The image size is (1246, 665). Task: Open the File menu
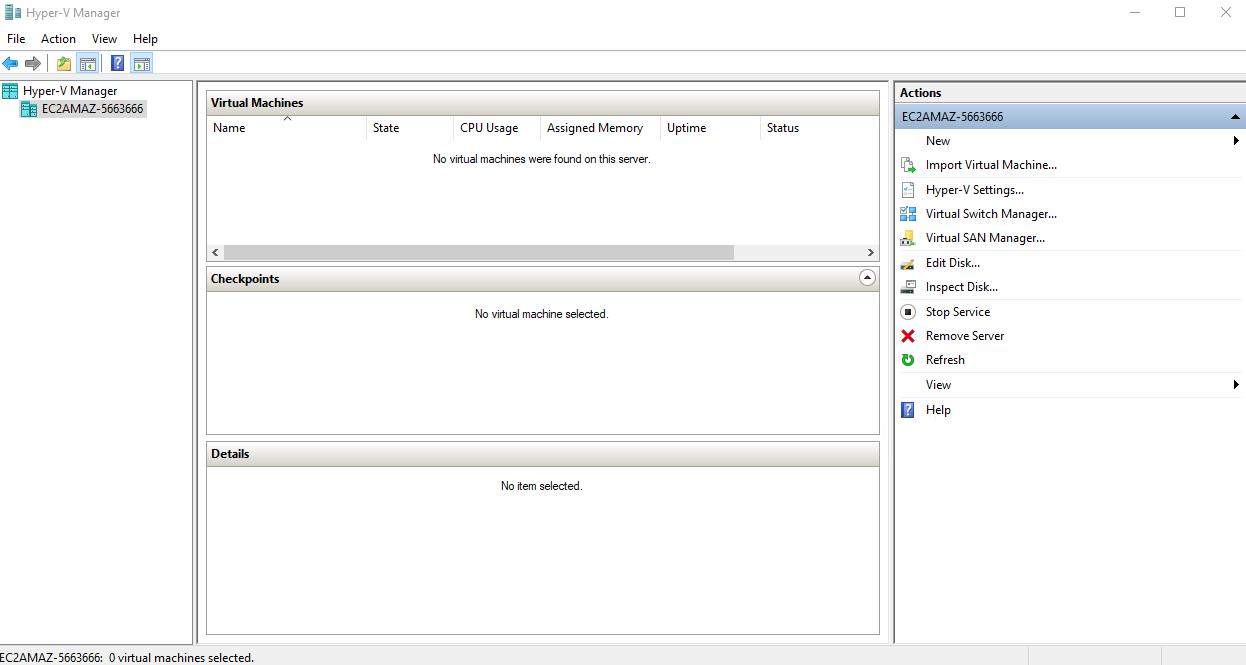pyautogui.click(x=16, y=39)
